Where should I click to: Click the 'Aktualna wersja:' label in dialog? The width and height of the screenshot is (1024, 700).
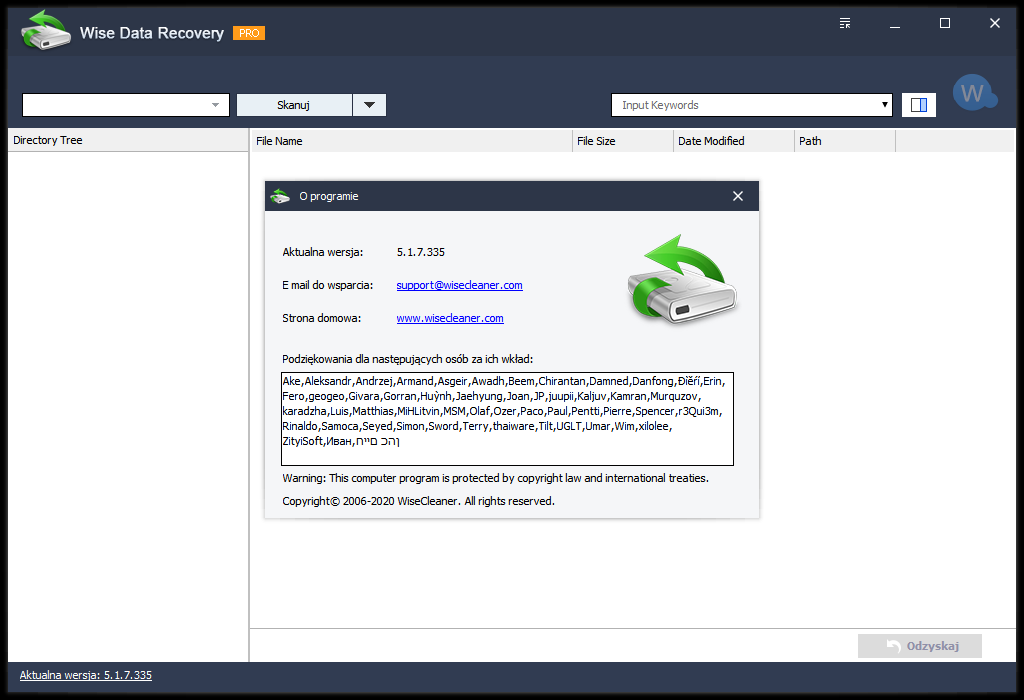coord(323,252)
